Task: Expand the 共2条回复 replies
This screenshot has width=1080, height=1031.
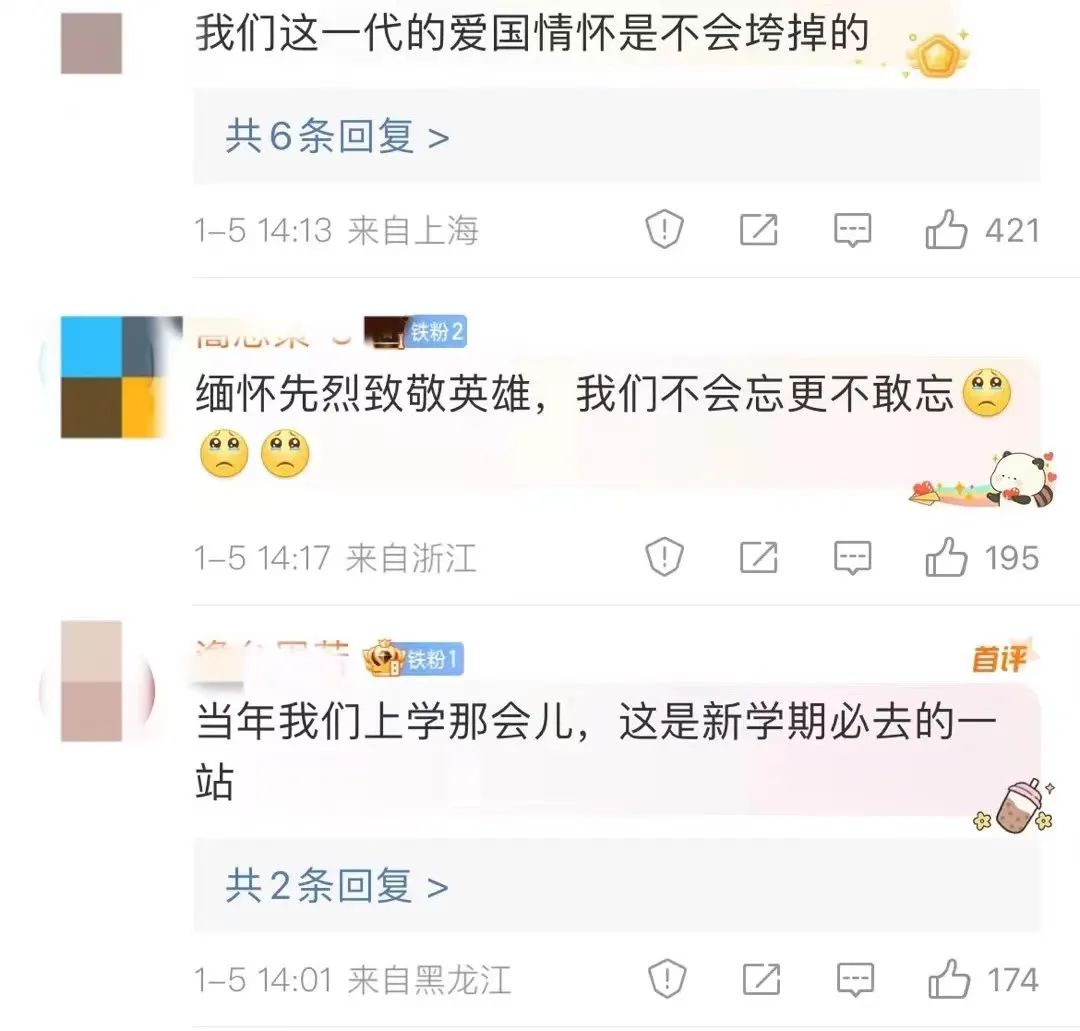Action: click(338, 886)
